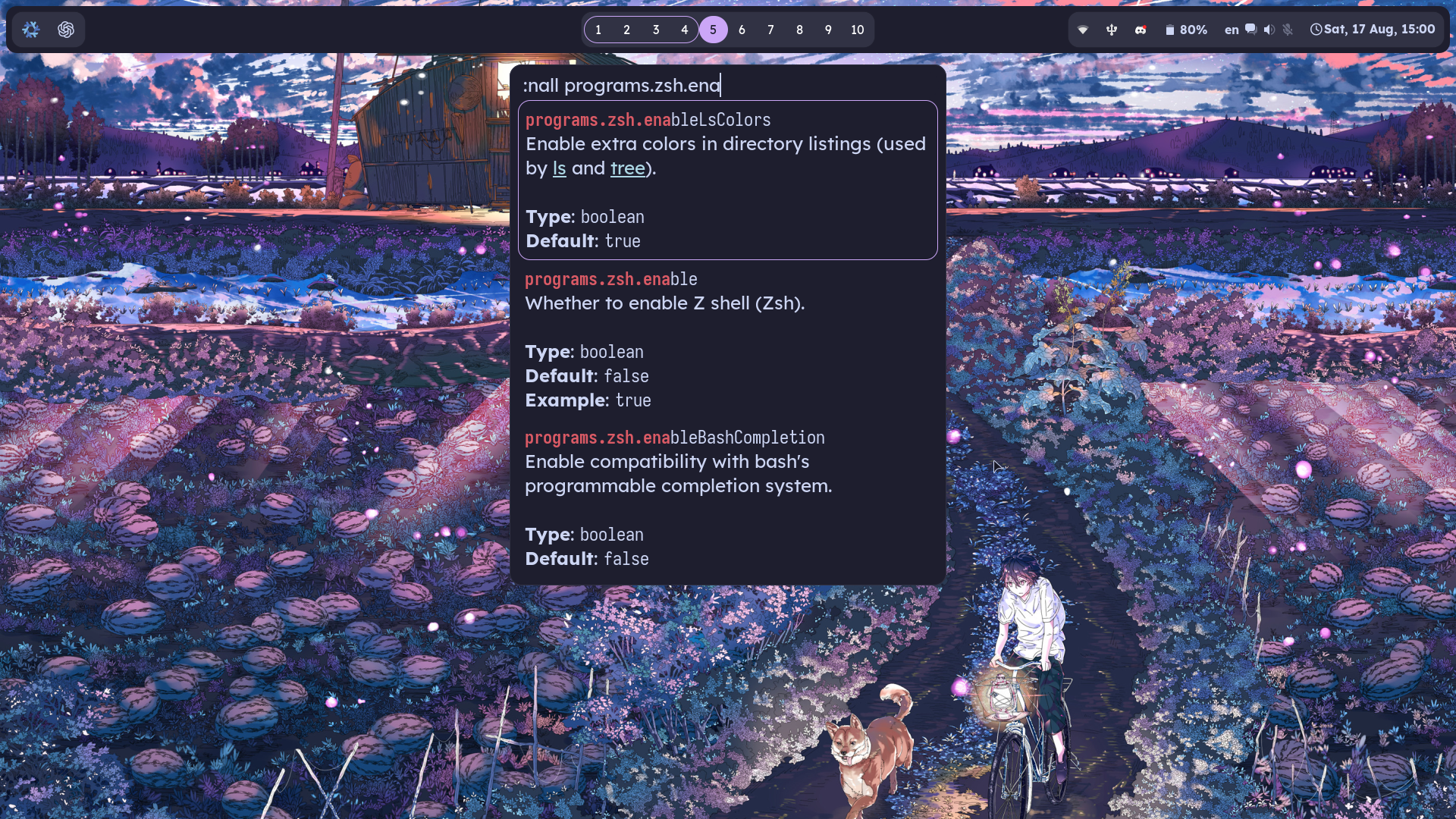Switch to workspace 1
The image size is (1456, 819).
(598, 30)
